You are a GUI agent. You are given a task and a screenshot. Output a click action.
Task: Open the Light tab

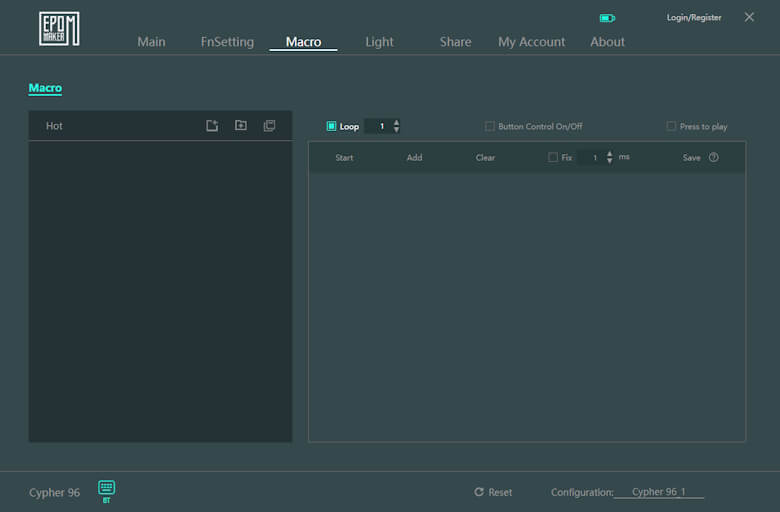click(x=379, y=42)
